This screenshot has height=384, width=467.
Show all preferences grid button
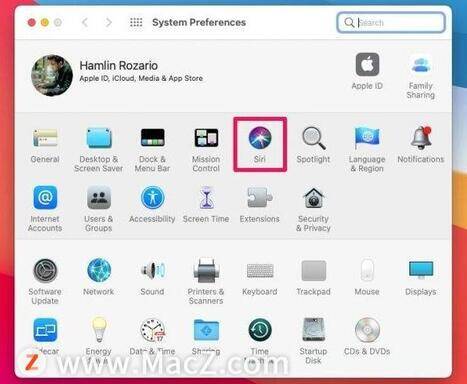coord(136,22)
